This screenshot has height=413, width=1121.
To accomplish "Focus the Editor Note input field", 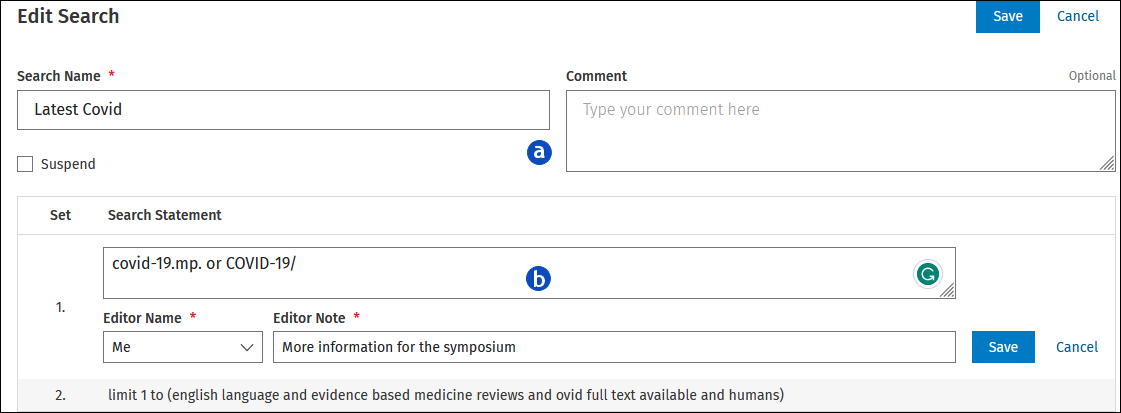I will tap(615, 347).
